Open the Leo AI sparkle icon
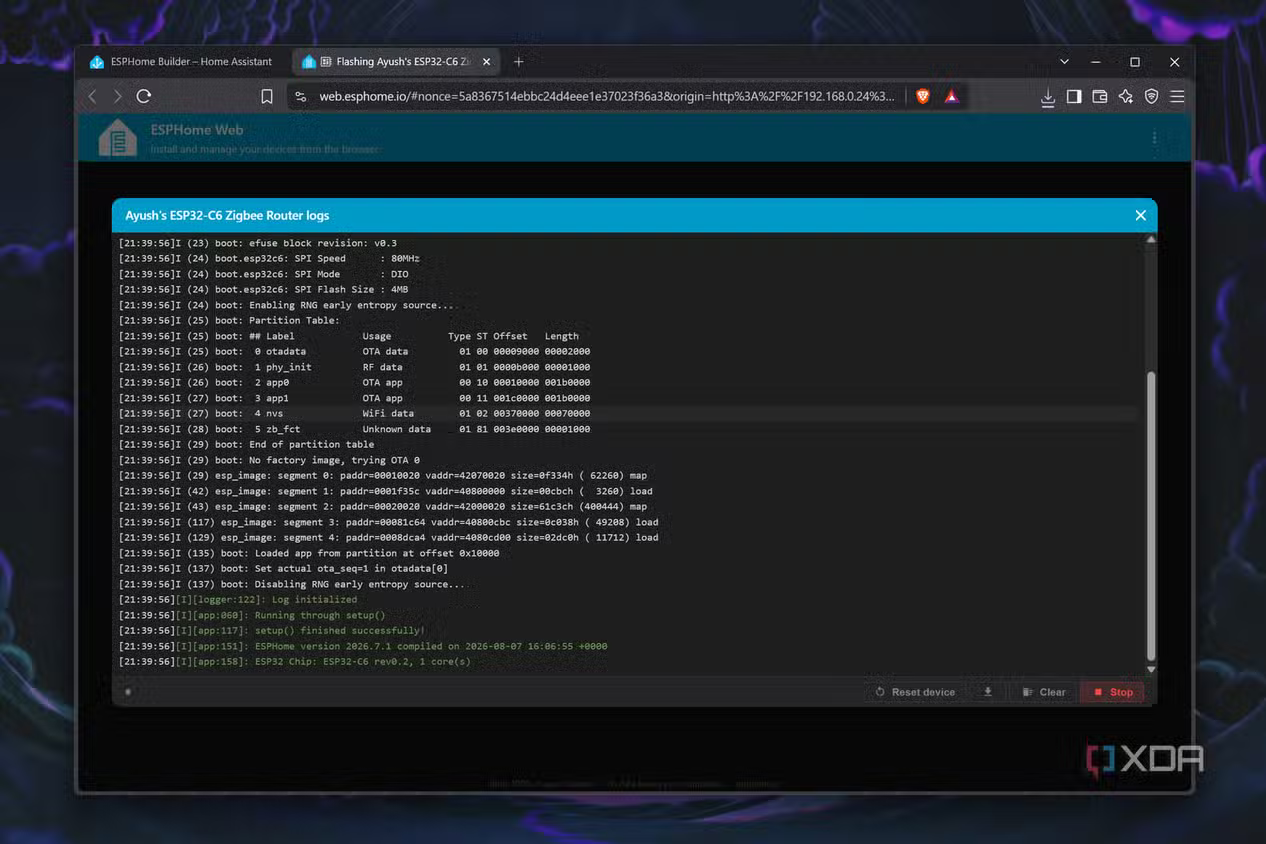This screenshot has height=844, width=1266. [1126, 96]
